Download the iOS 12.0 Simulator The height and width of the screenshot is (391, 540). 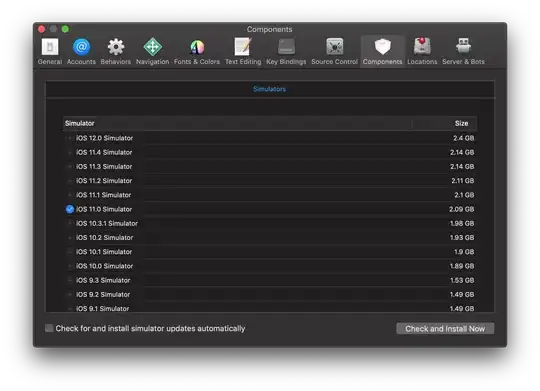coord(70,138)
